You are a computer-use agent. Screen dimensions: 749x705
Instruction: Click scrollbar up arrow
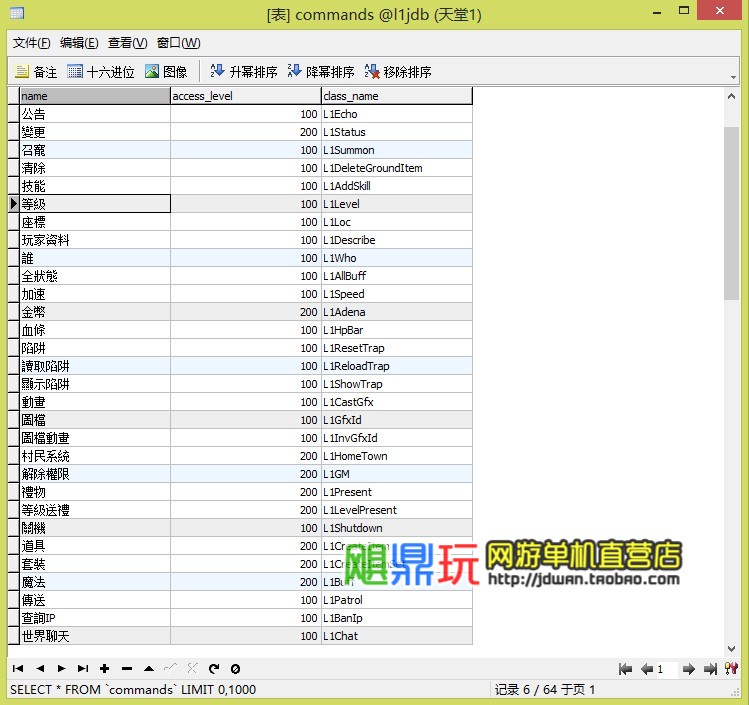coord(731,96)
